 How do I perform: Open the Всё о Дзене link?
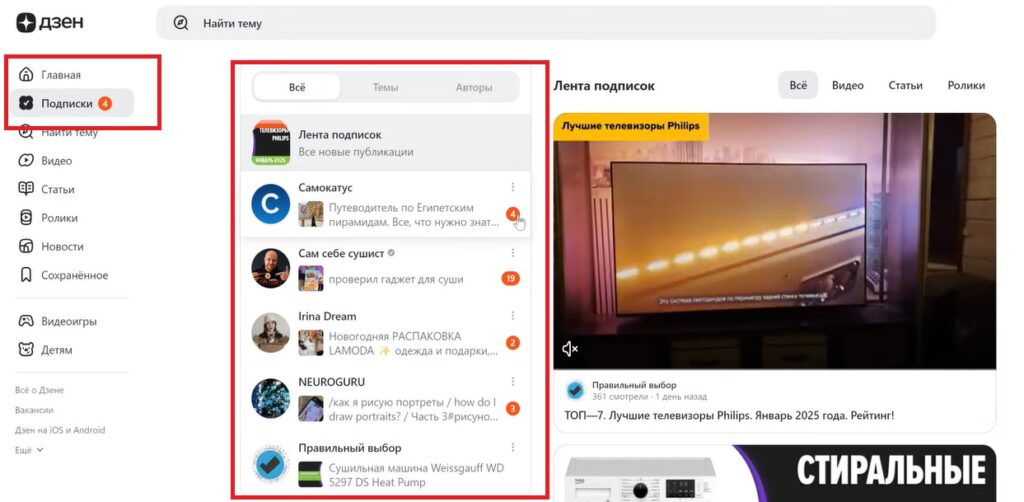click(39, 390)
